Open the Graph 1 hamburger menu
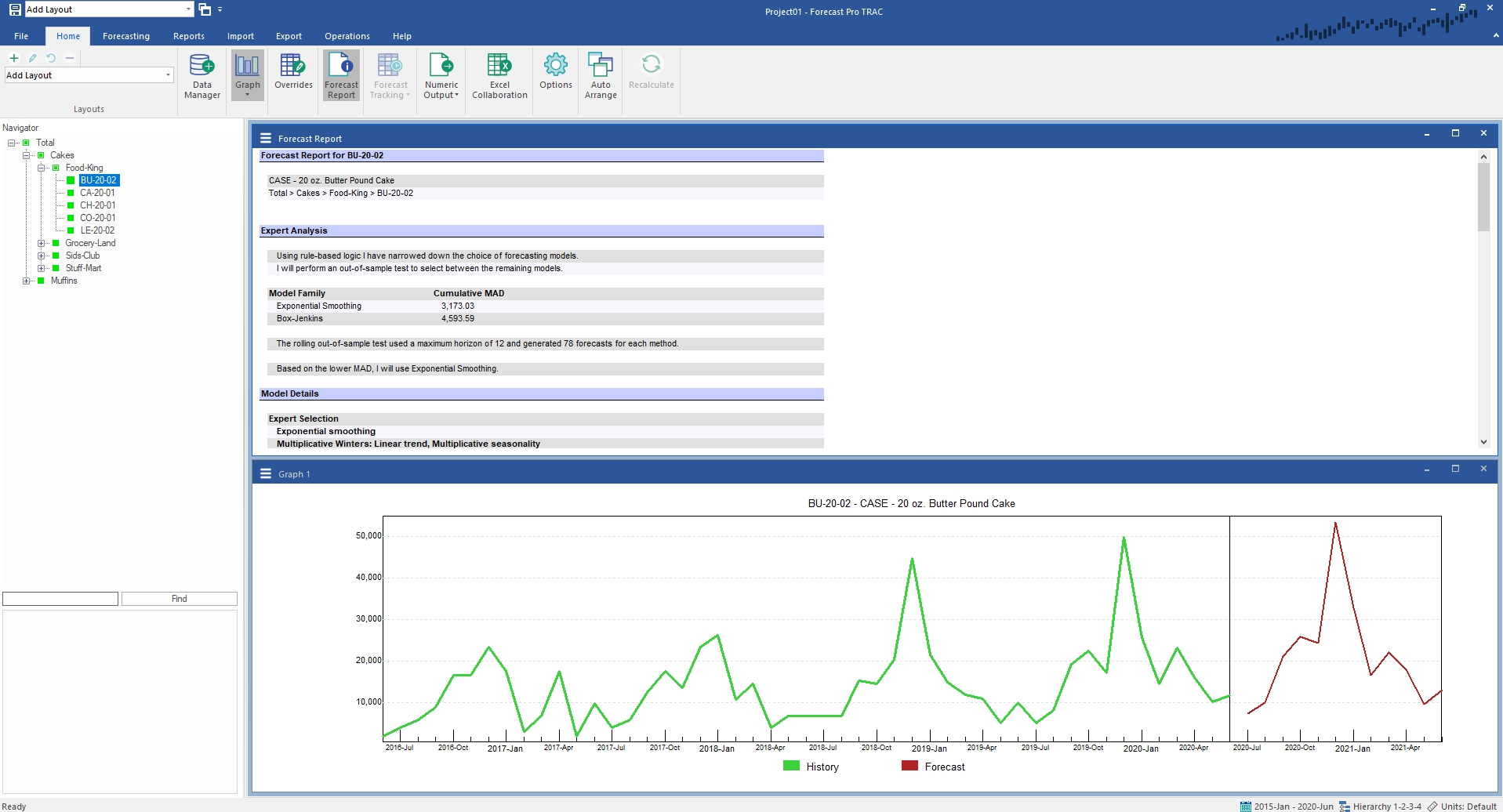The width and height of the screenshot is (1503, 812). click(266, 473)
